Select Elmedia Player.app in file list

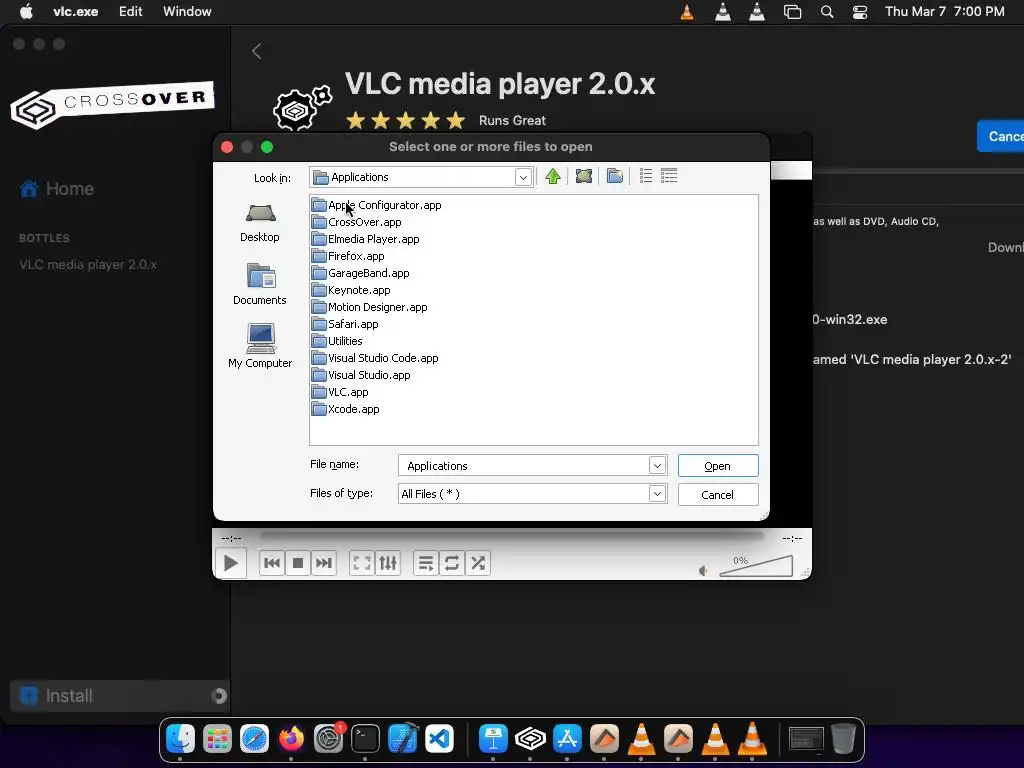[366, 239]
